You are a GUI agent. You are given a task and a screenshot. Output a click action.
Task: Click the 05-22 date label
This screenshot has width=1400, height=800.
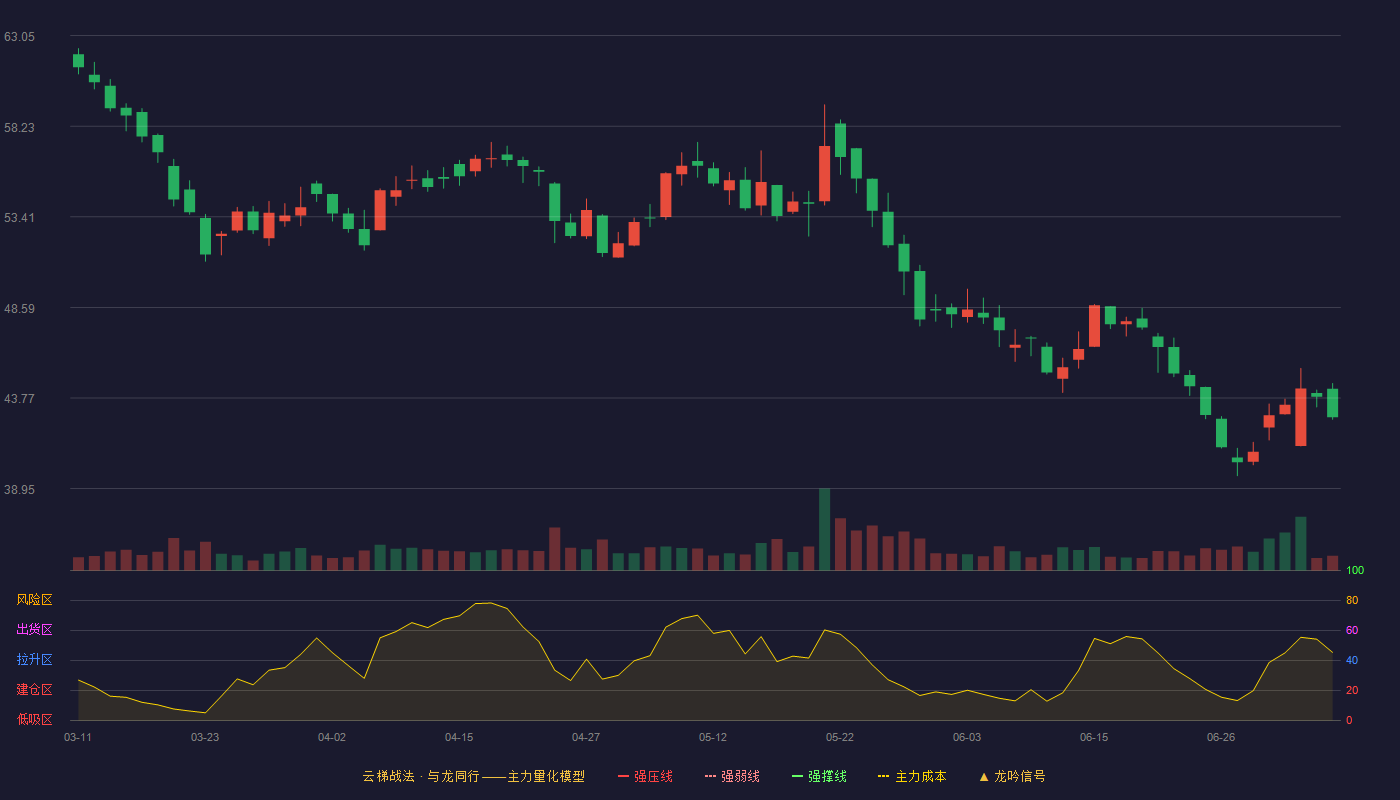[x=840, y=737]
